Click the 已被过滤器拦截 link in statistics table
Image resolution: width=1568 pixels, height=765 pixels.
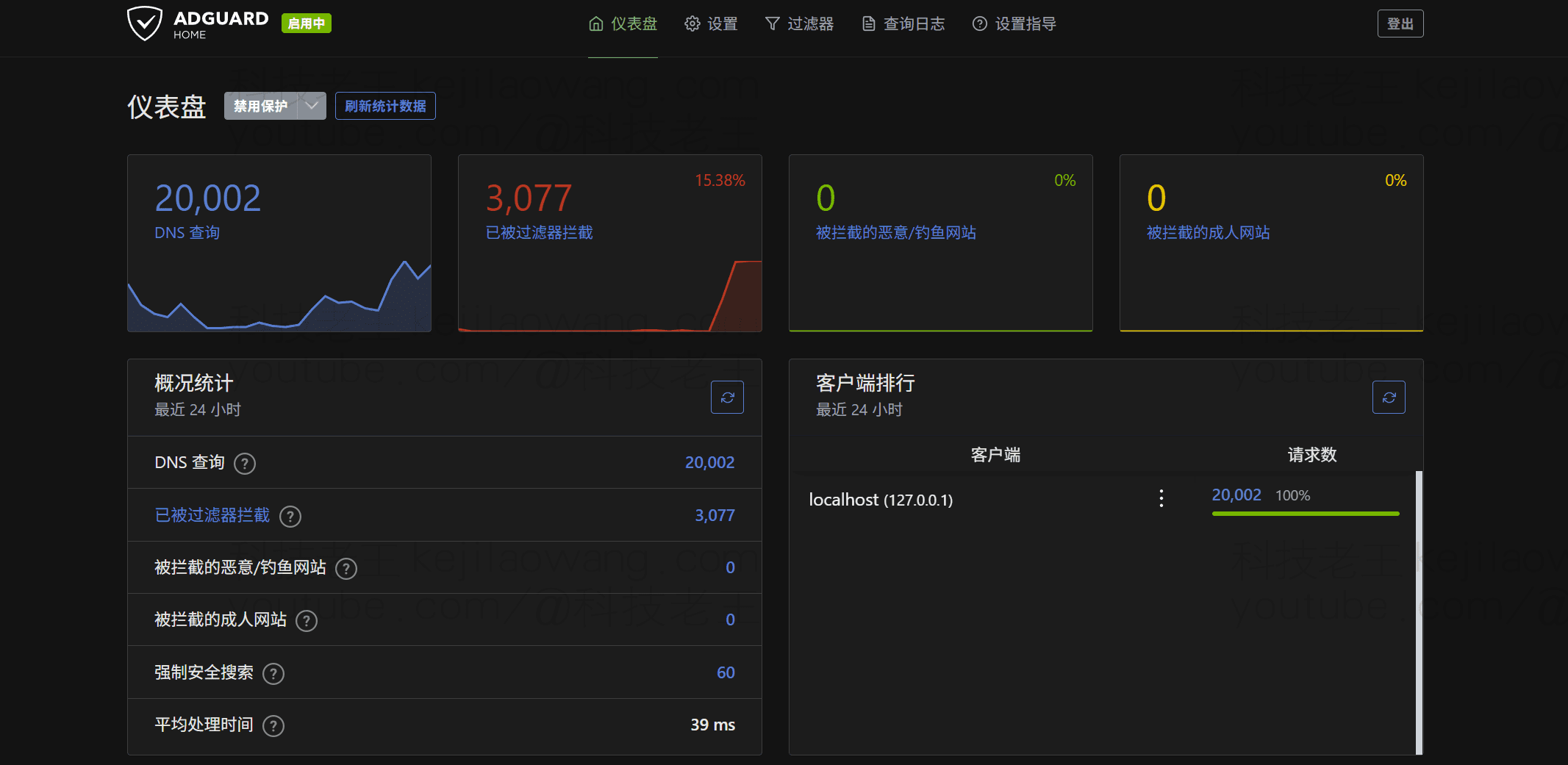(212, 515)
